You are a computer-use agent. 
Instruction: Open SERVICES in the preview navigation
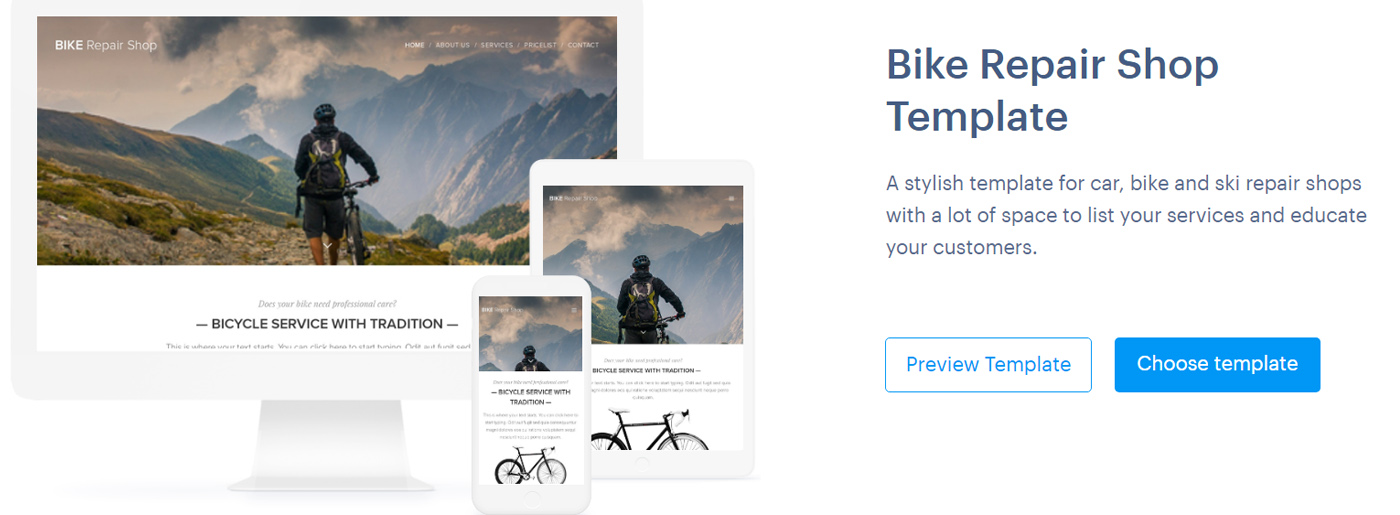496,45
